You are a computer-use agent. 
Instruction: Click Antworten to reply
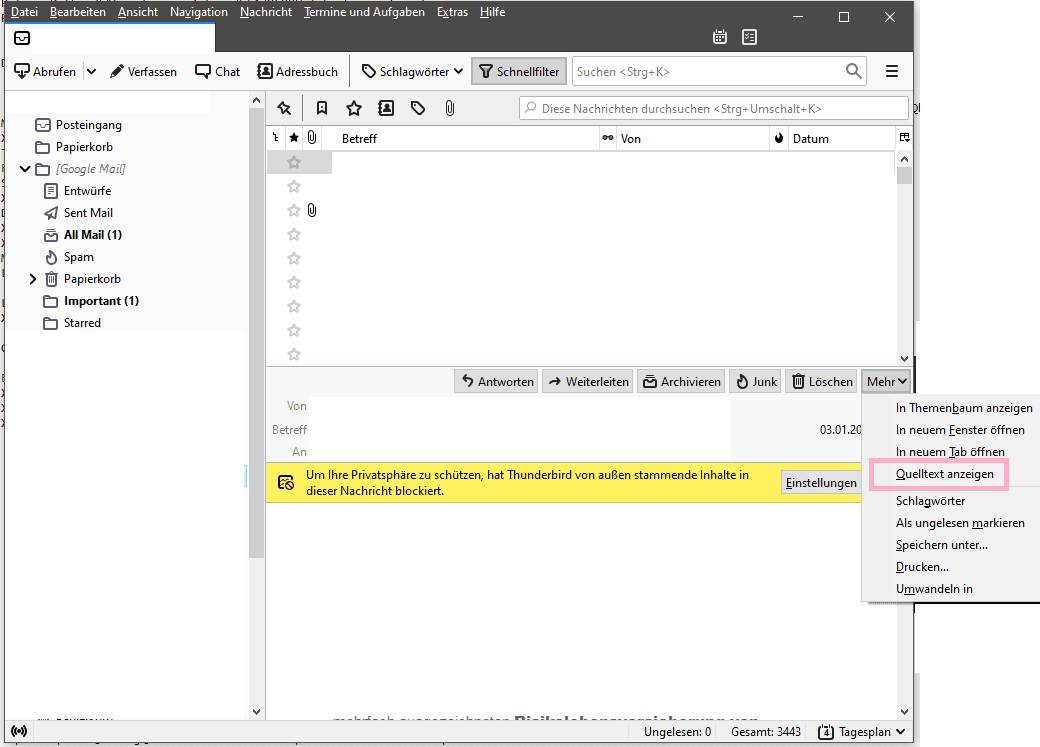[x=497, y=381]
